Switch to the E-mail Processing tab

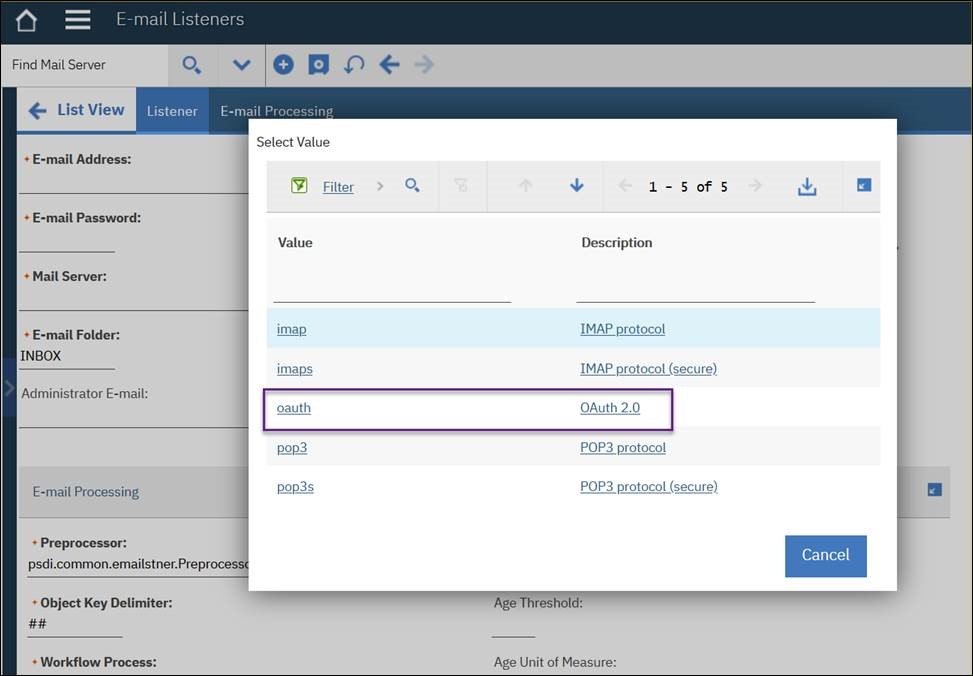pyautogui.click(x=276, y=111)
